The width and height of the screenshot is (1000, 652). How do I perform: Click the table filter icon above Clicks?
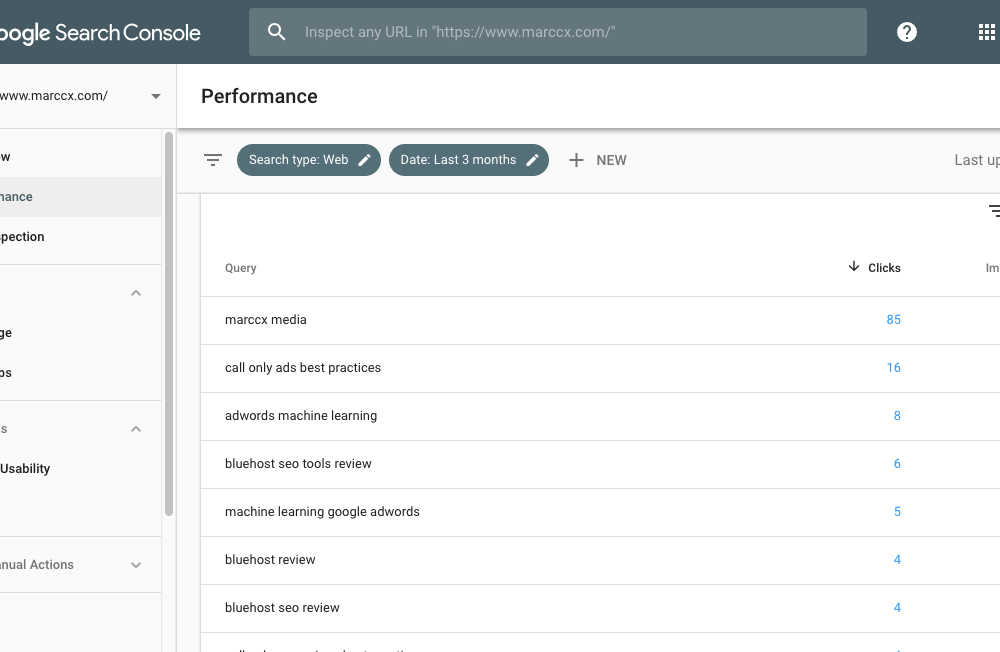click(993, 211)
